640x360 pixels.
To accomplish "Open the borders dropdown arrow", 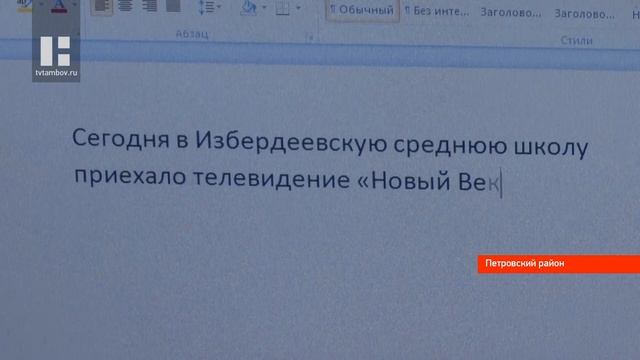I will tap(298, 8).
